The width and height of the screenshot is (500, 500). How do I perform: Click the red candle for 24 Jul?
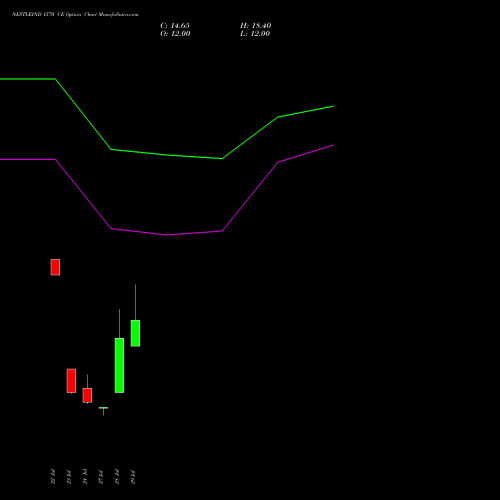point(87,395)
